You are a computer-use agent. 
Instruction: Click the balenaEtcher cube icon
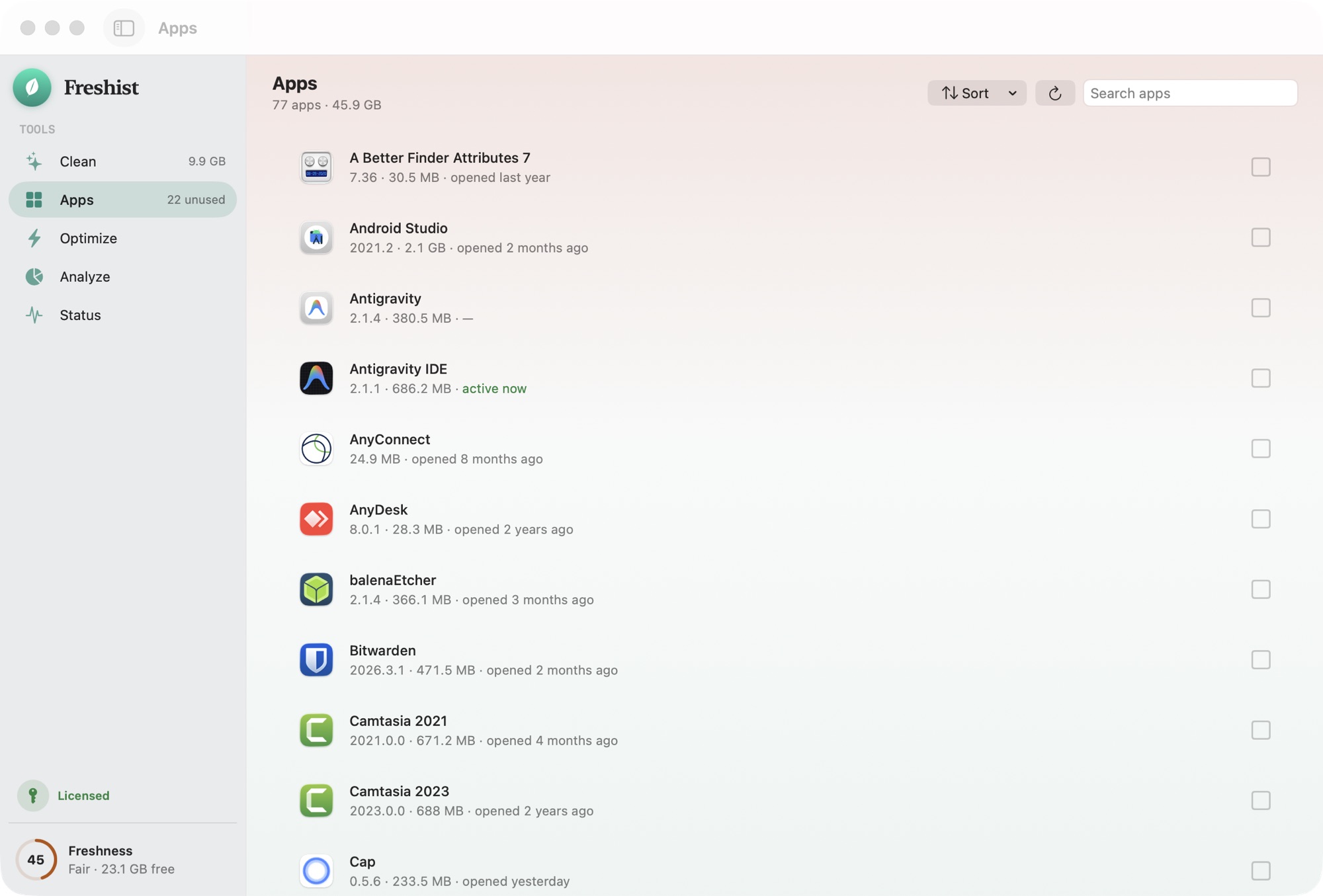(x=316, y=590)
